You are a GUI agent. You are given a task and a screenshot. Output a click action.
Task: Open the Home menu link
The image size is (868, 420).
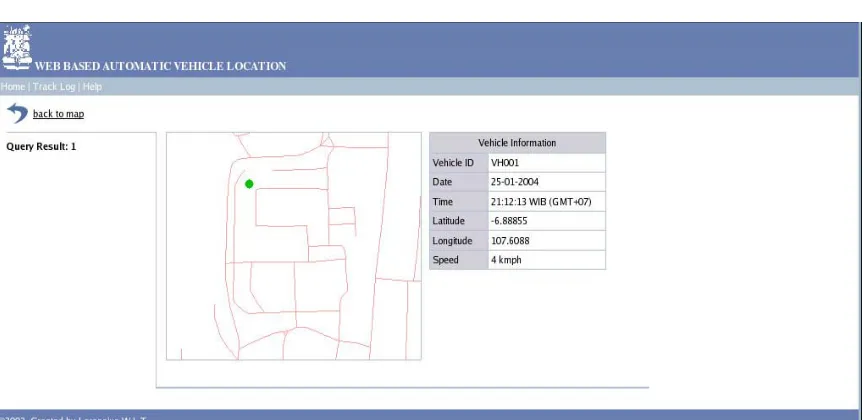[13, 86]
